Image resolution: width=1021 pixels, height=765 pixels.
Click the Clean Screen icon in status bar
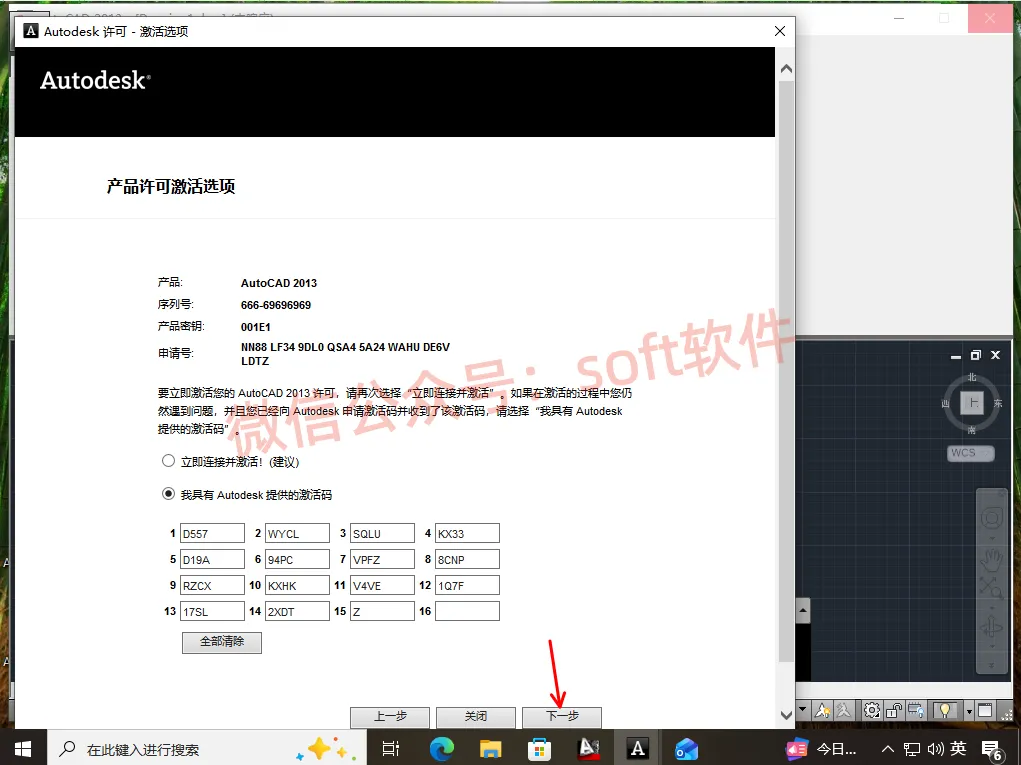[x=985, y=710]
